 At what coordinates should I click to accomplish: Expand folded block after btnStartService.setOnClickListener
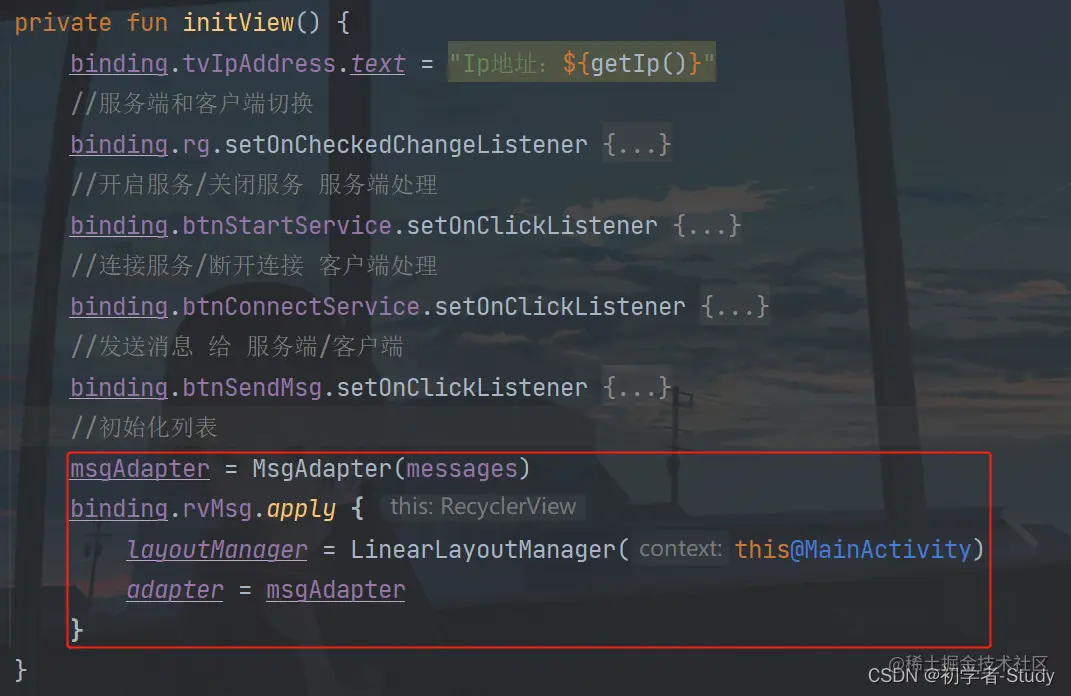pyautogui.click(x=707, y=225)
